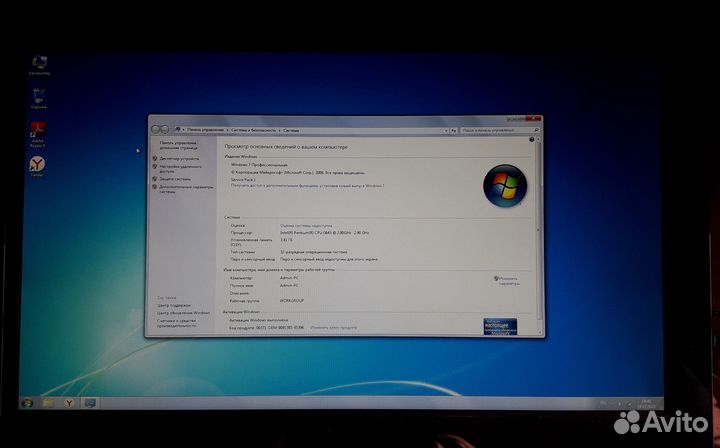Open Центр обновления Windows link
Screen dimensions: 720x448
(183, 313)
